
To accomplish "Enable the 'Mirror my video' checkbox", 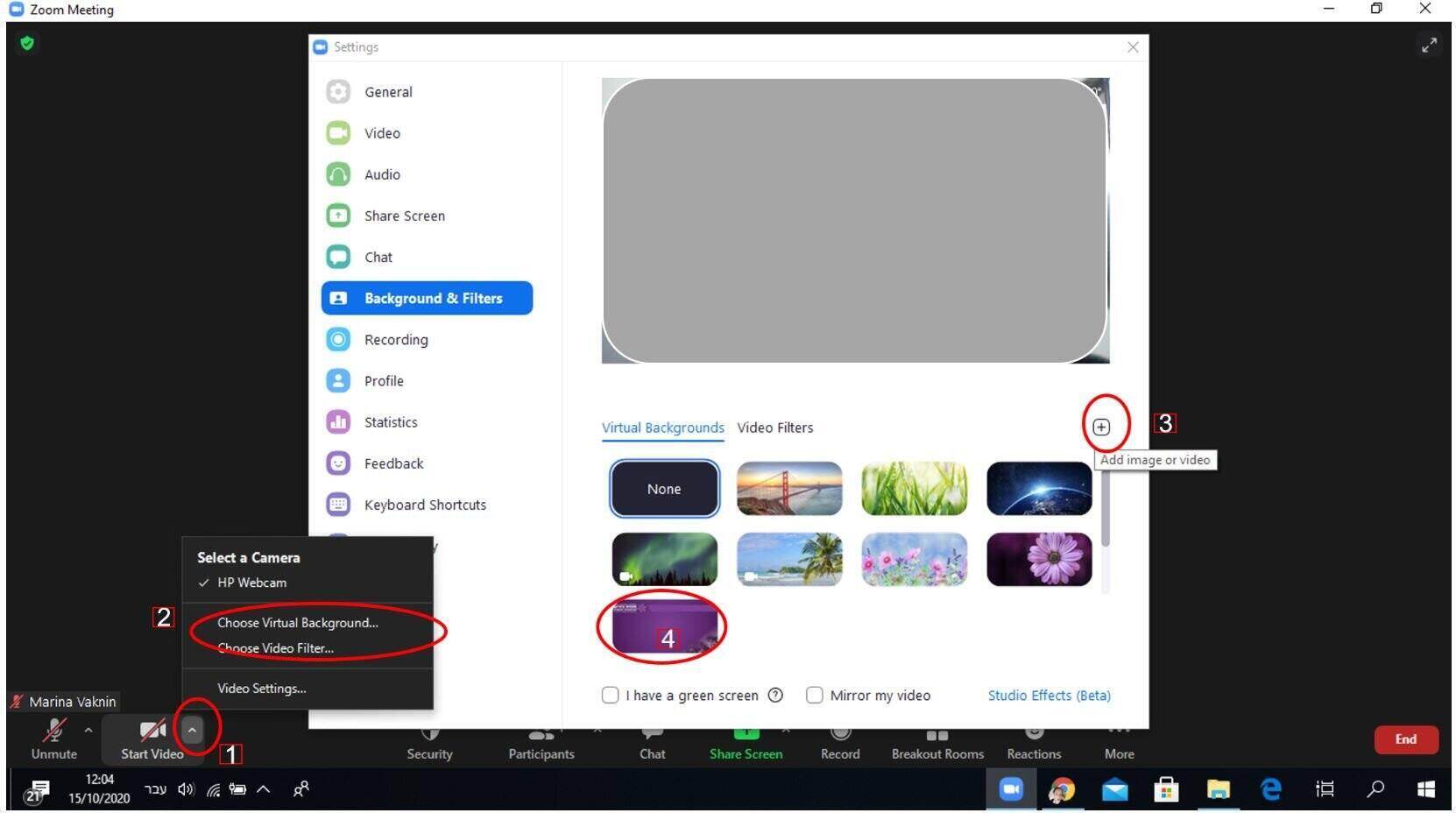I will click(814, 695).
